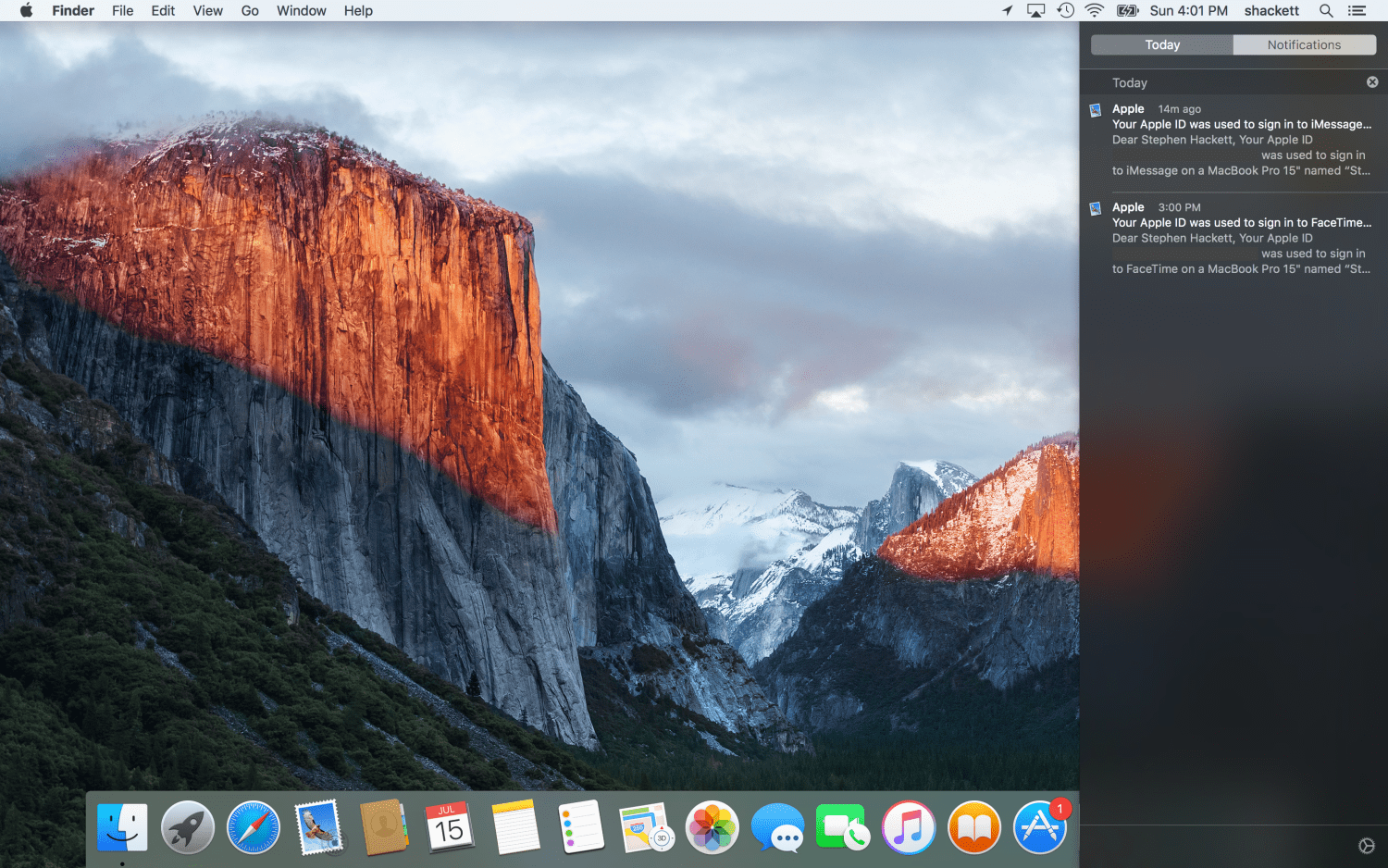This screenshot has width=1388, height=868.
Task: Open Spotlight search
Action: click(1326, 10)
